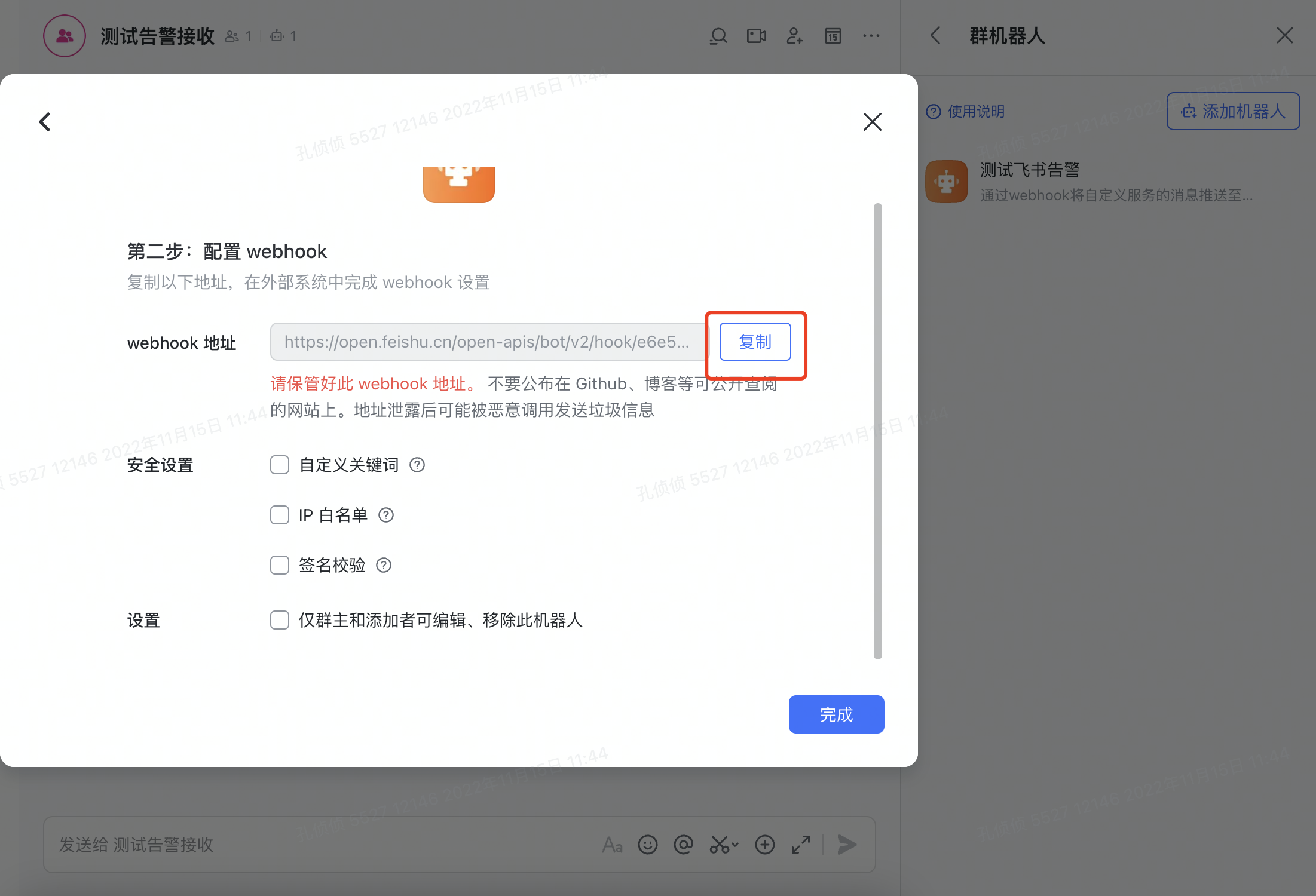Start a video meeting from header

tap(757, 36)
